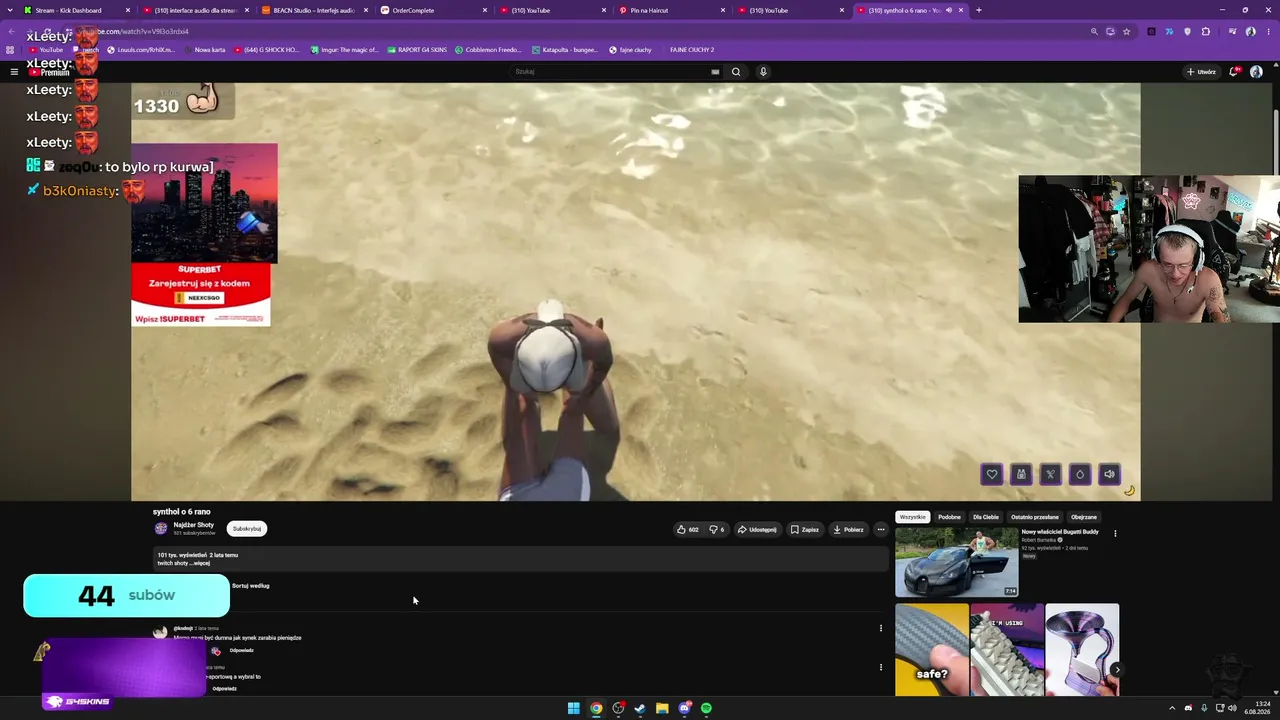Go back with the browser back arrow
This screenshot has height=720, width=1280.
pyautogui.click(x=12, y=31)
